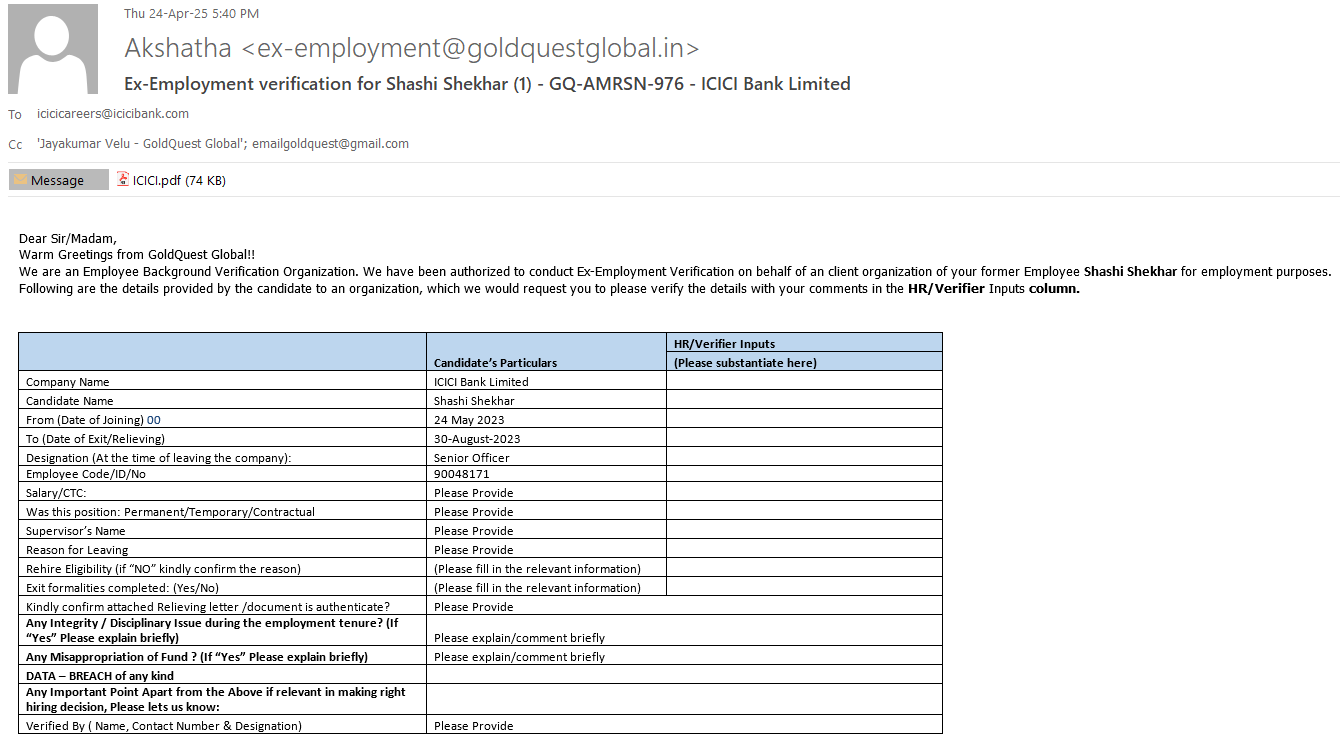Image resolution: width=1340 pixels, height=742 pixels.
Task: Switch to the Message view tab
Action: [58, 180]
